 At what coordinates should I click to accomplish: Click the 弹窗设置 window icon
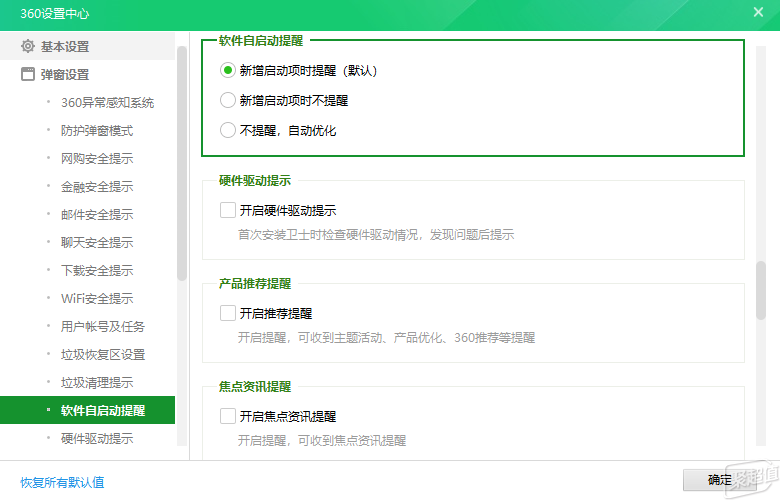(28, 74)
